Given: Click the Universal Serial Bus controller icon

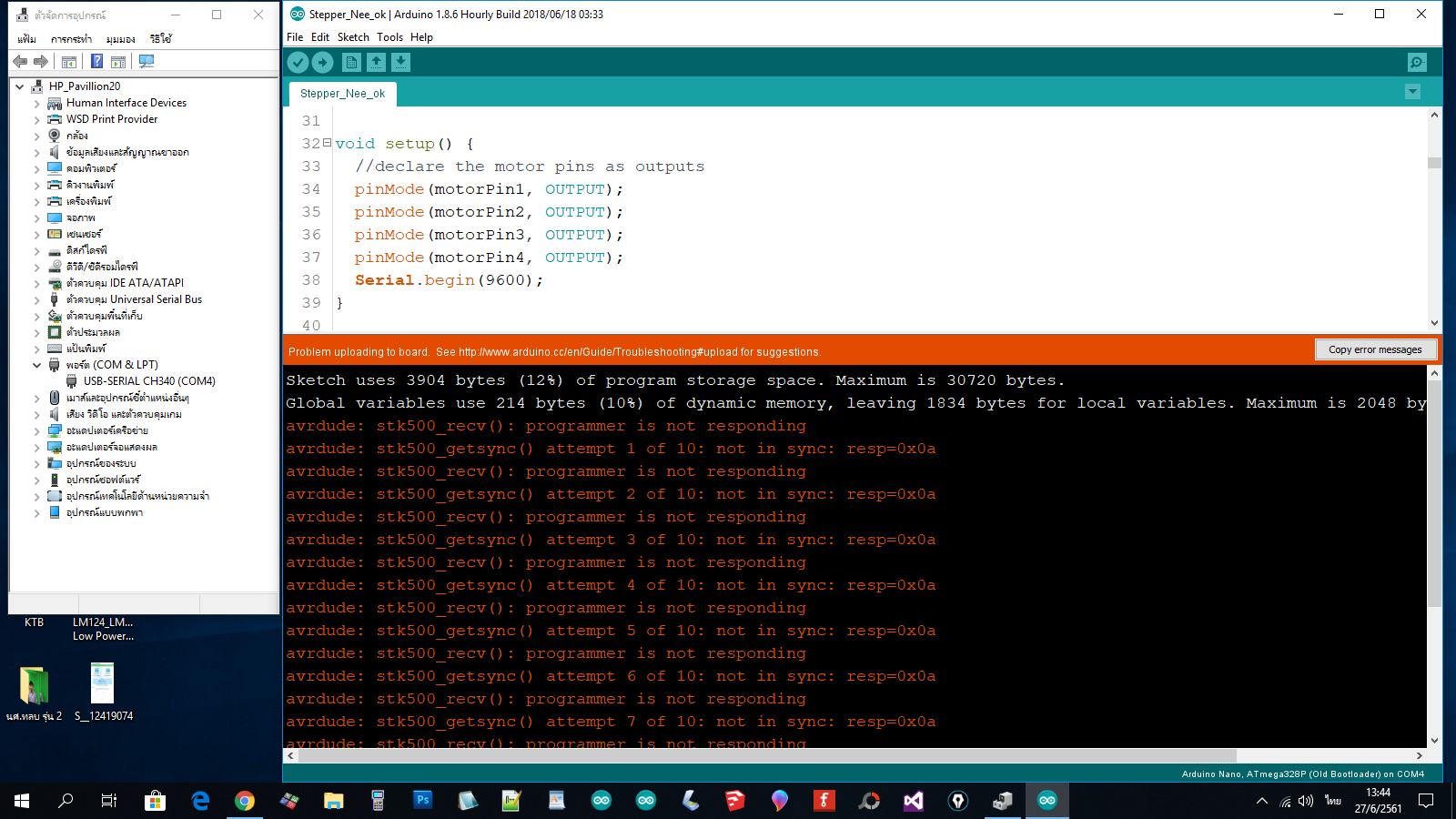Looking at the screenshot, I should coord(55,299).
